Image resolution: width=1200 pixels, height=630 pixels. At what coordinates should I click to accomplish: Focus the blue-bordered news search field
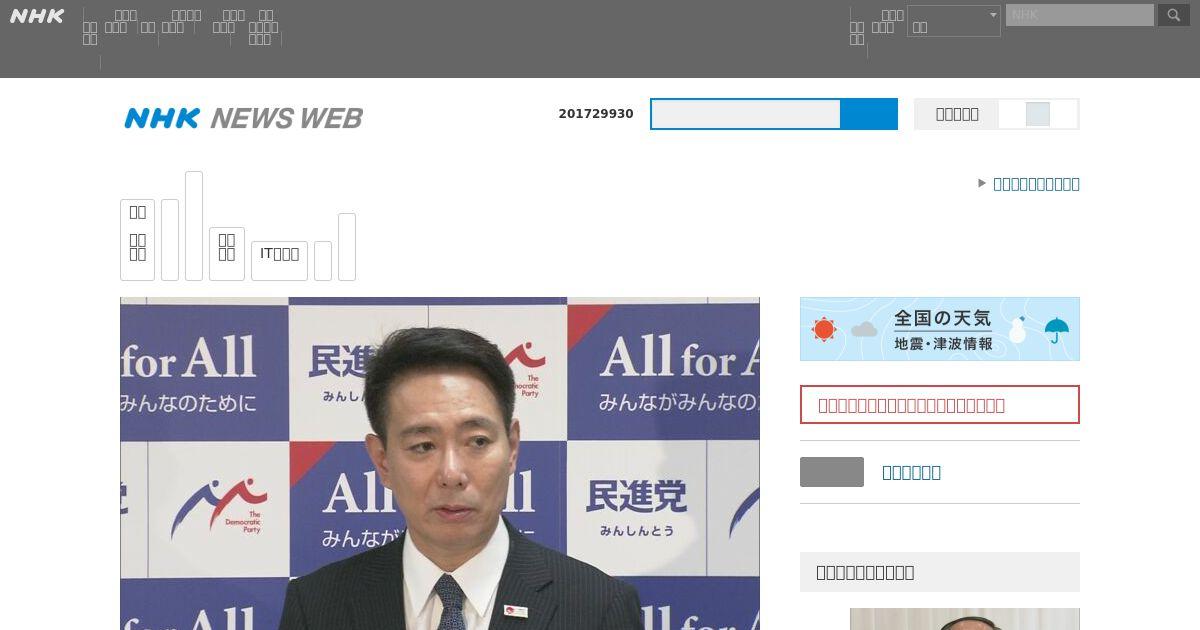(x=746, y=114)
